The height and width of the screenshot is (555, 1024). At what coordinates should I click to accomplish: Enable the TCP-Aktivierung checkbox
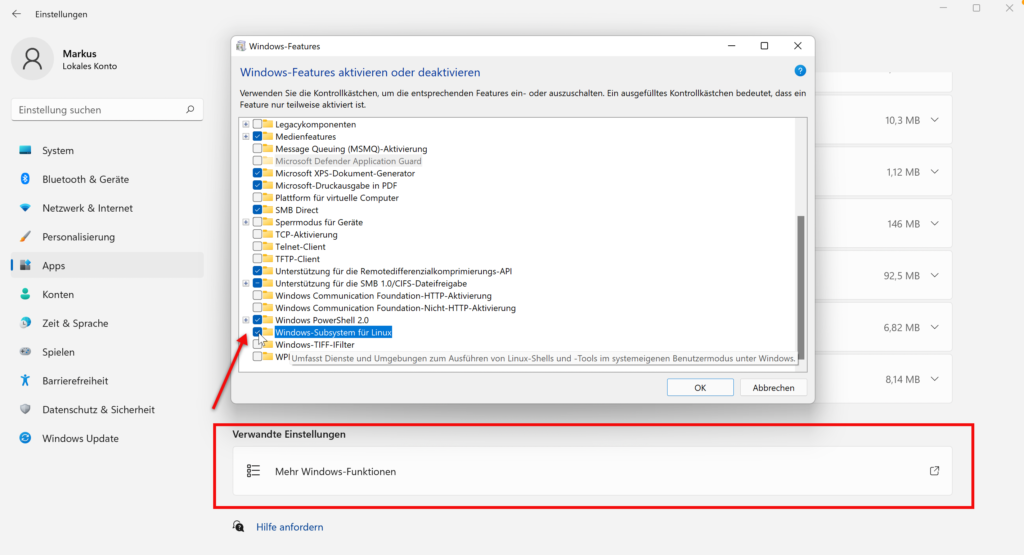pos(257,234)
